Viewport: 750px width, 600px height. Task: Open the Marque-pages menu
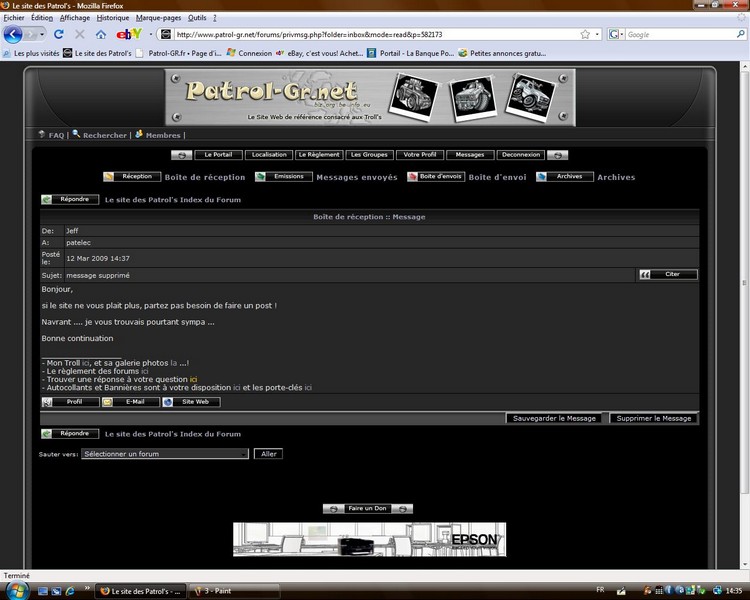click(x=158, y=18)
